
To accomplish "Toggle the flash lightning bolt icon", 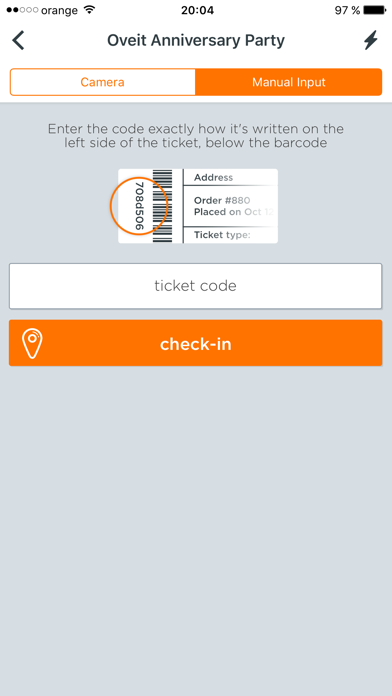I will 371,40.
